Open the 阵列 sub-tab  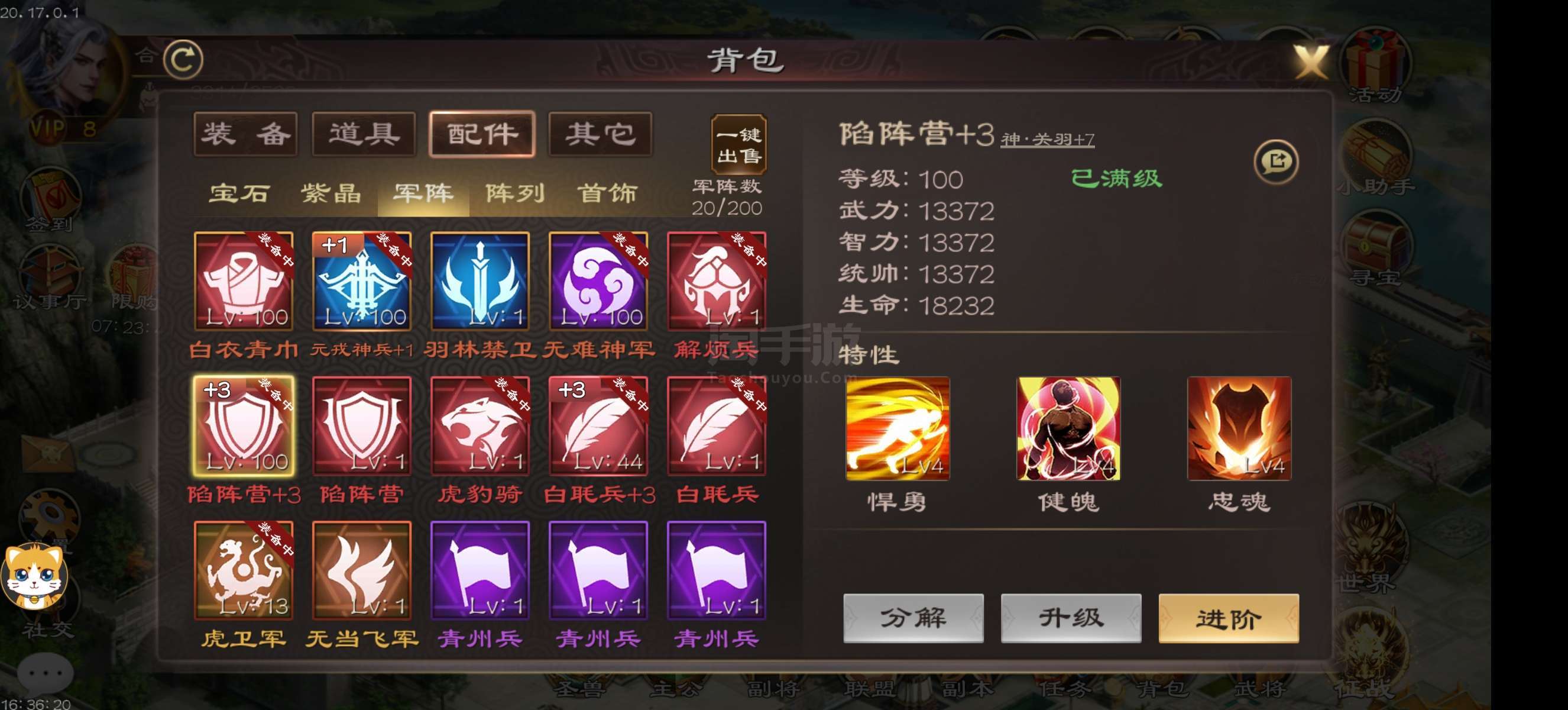pos(515,193)
